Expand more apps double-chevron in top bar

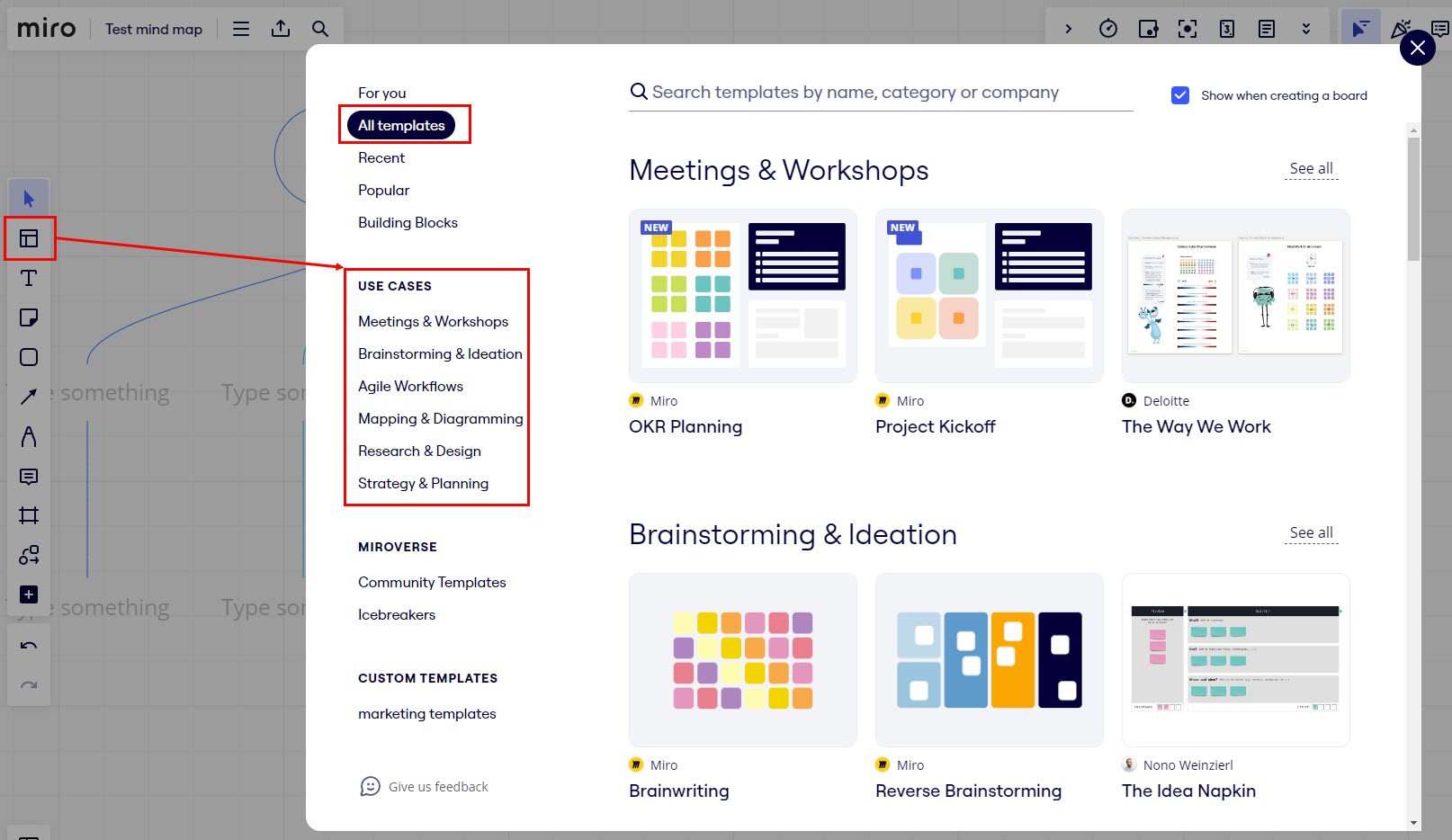tap(1306, 29)
